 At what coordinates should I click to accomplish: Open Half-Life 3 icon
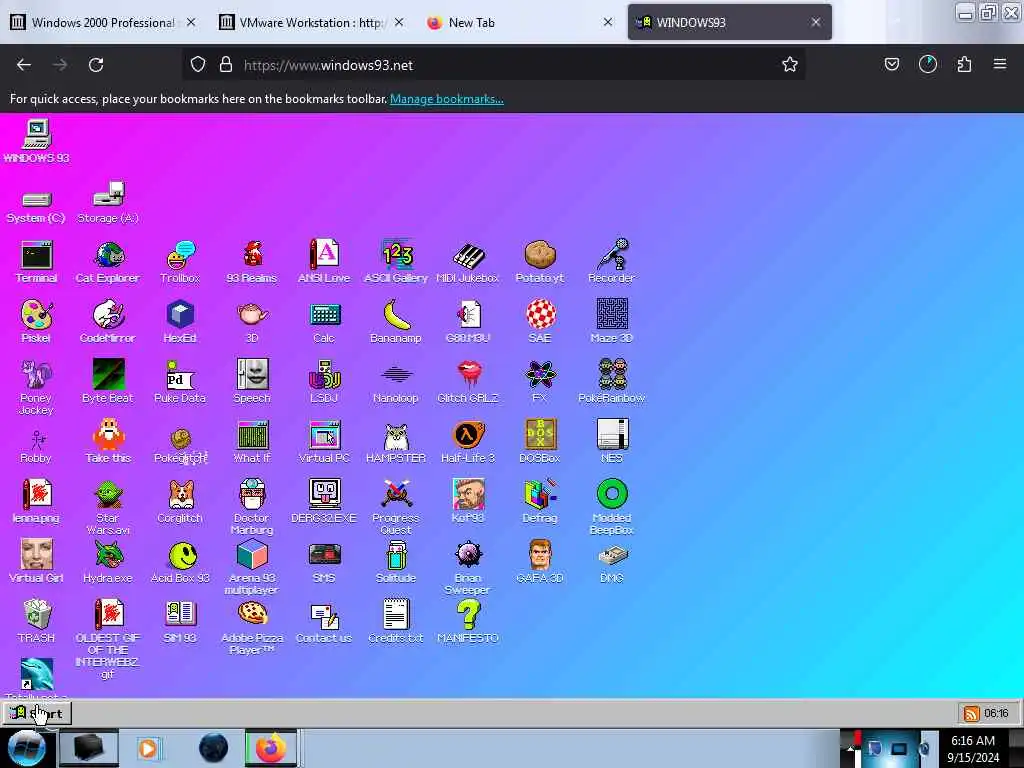468,441
